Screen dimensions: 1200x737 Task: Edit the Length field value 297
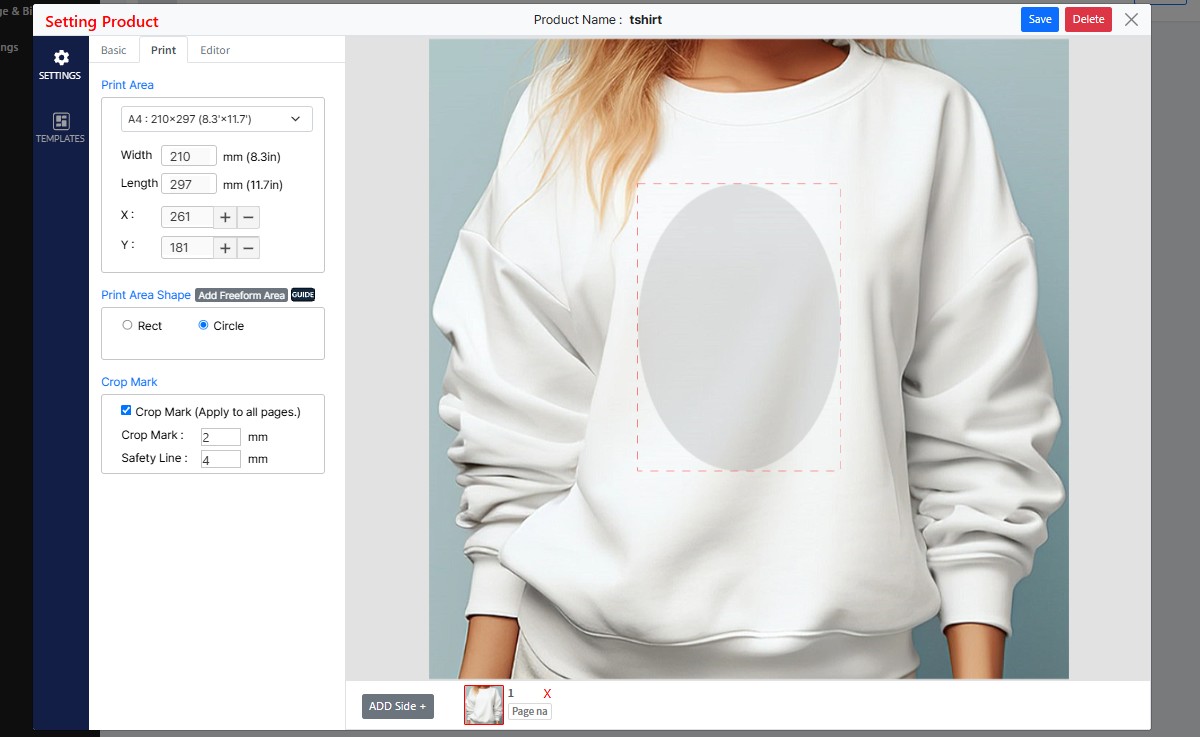tap(189, 184)
